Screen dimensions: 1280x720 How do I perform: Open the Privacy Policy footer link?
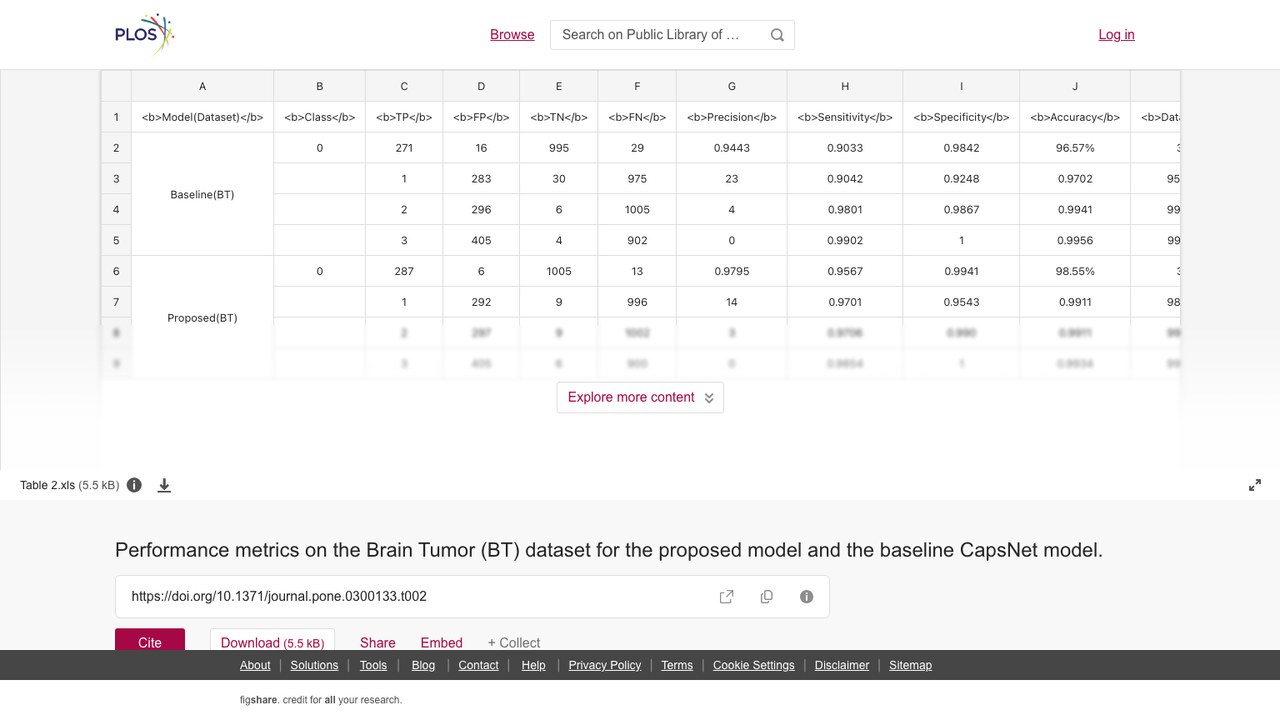tap(605, 665)
